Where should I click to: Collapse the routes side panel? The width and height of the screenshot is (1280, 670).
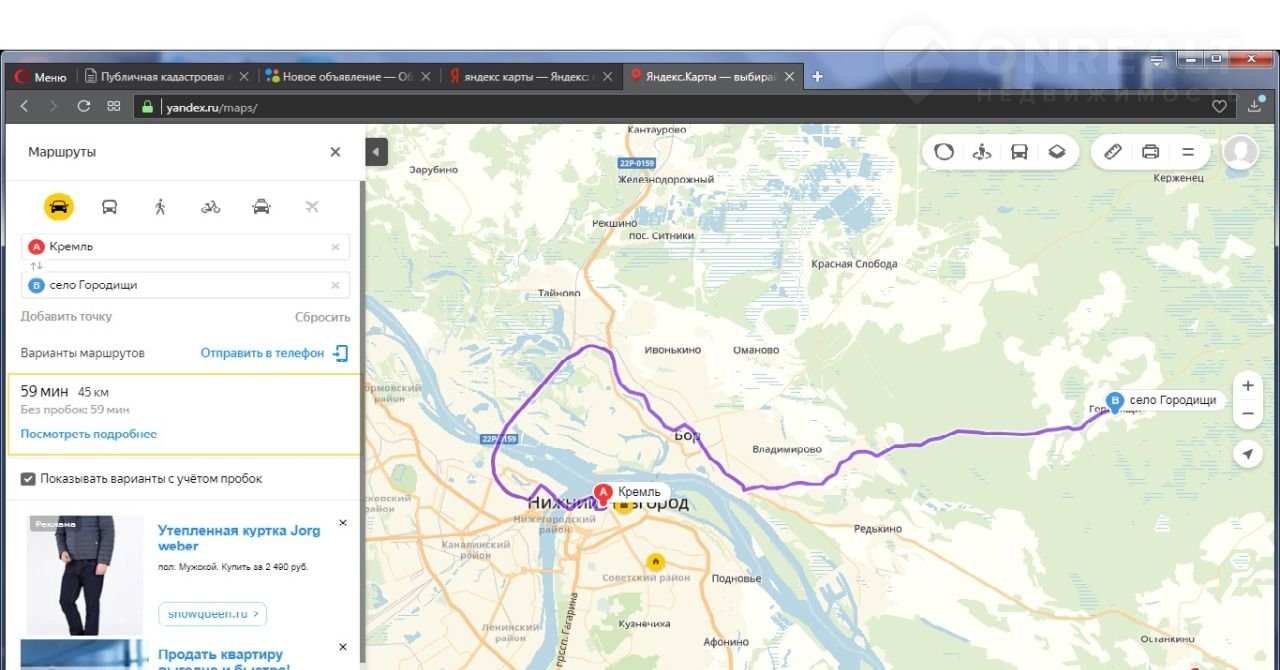tap(376, 152)
